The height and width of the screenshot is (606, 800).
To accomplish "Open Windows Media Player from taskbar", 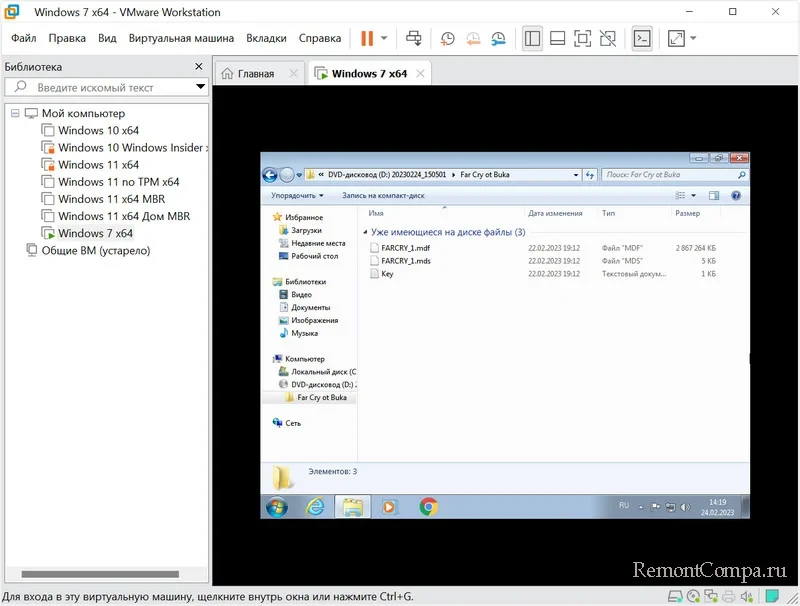I will coord(389,507).
